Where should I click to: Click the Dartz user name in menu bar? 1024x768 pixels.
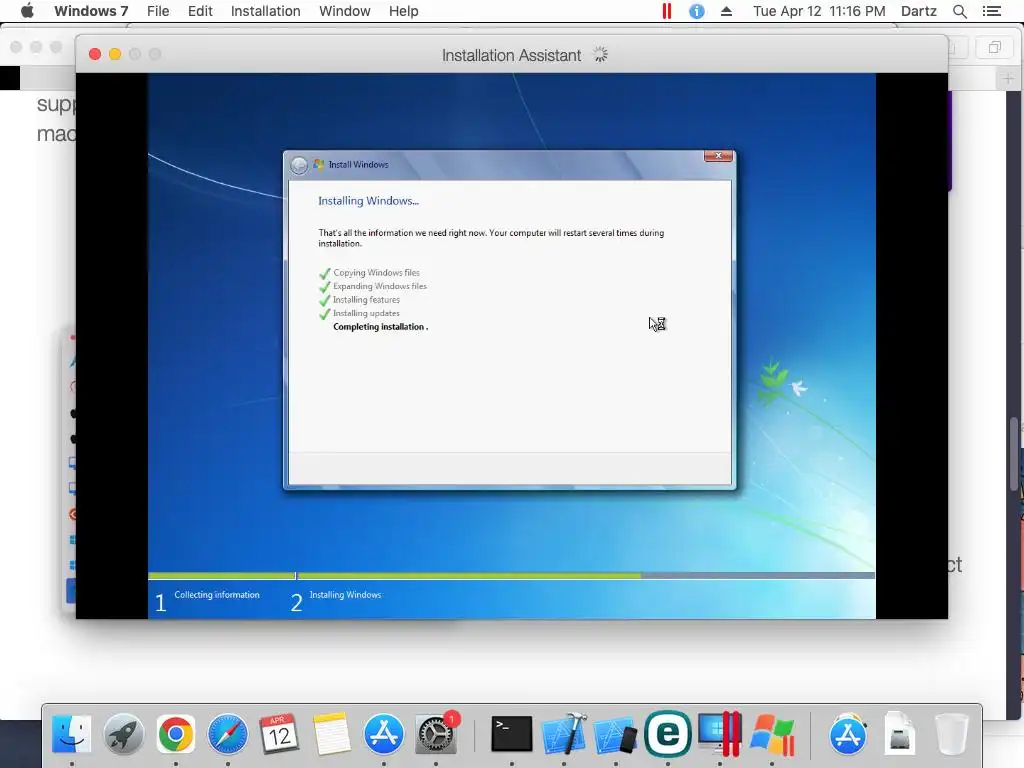pos(918,11)
